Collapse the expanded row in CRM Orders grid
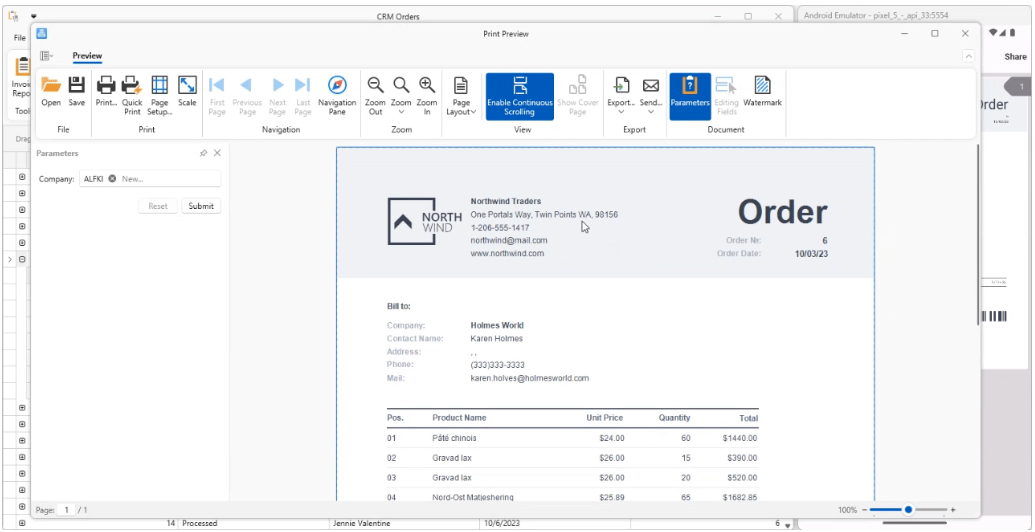 pyautogui.click(x=22, y=260)
